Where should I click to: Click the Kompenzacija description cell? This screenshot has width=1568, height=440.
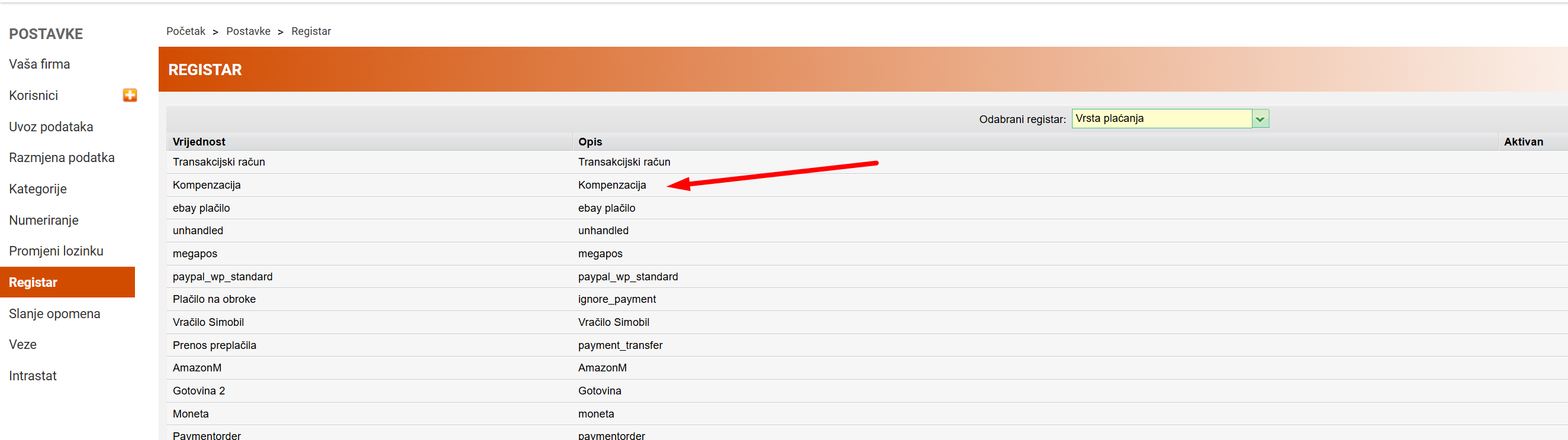pyautogui.click(x=613, y=185)
